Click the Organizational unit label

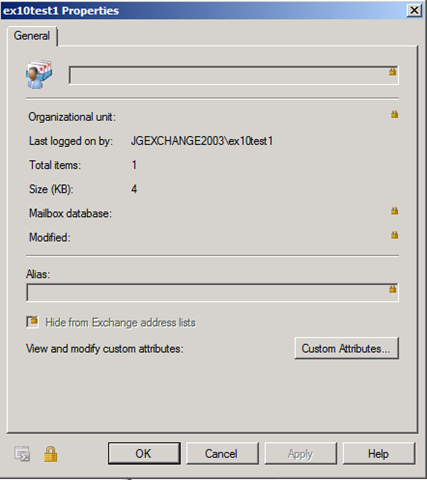(x=72, y=117)
